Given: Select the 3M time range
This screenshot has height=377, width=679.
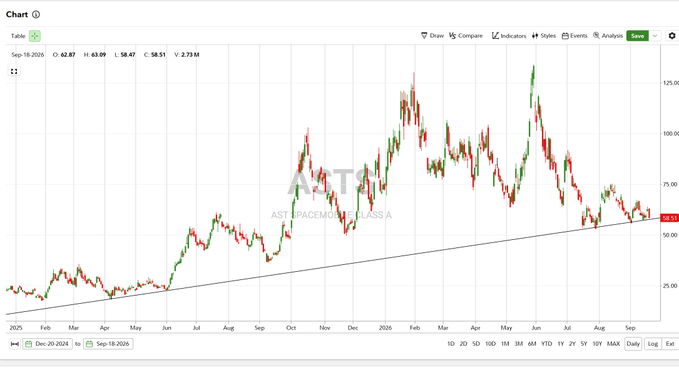Looking at the screenshot, I should click(x=518, y=344).
